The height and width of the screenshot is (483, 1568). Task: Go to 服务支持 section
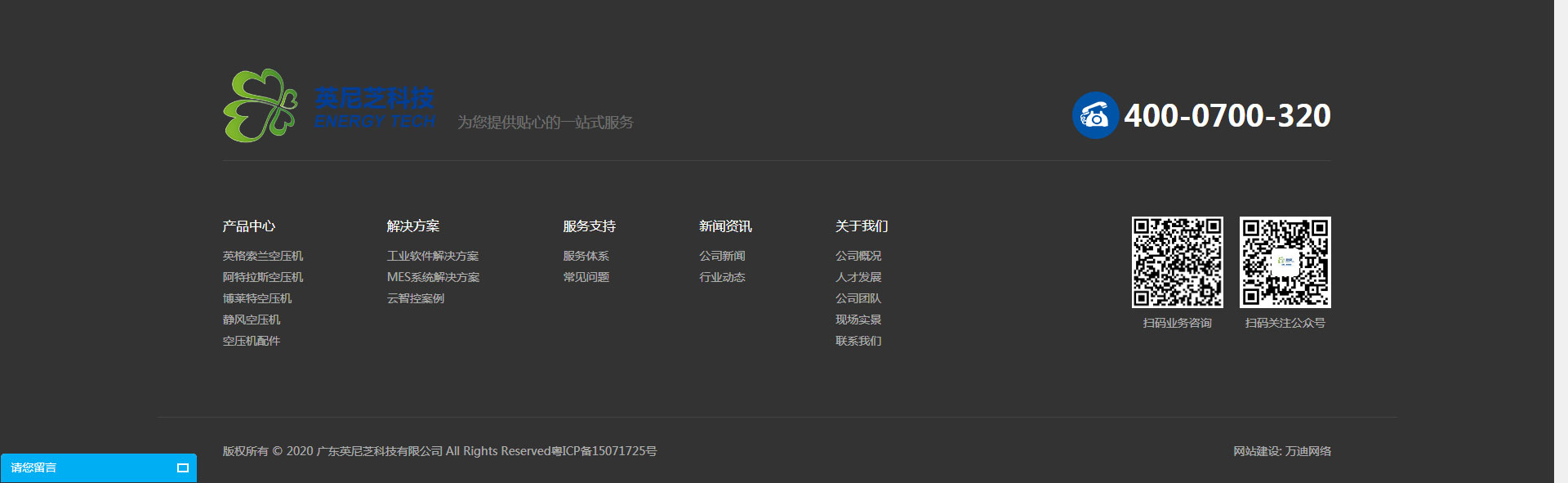[589, 226]
